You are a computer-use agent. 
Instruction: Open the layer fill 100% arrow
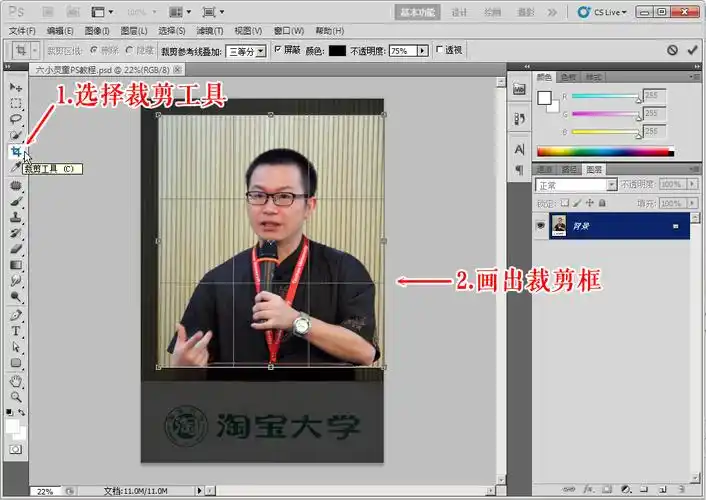tap(692, 203)
